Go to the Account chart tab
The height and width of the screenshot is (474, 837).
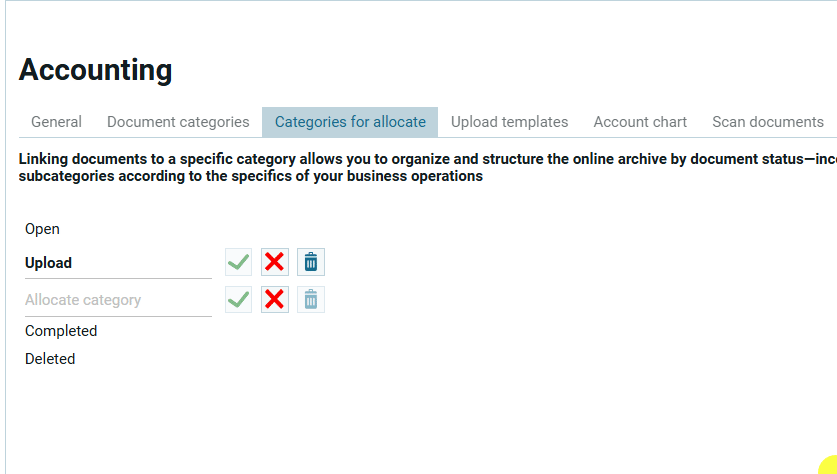pyautogui.click(x=640, y=122)
